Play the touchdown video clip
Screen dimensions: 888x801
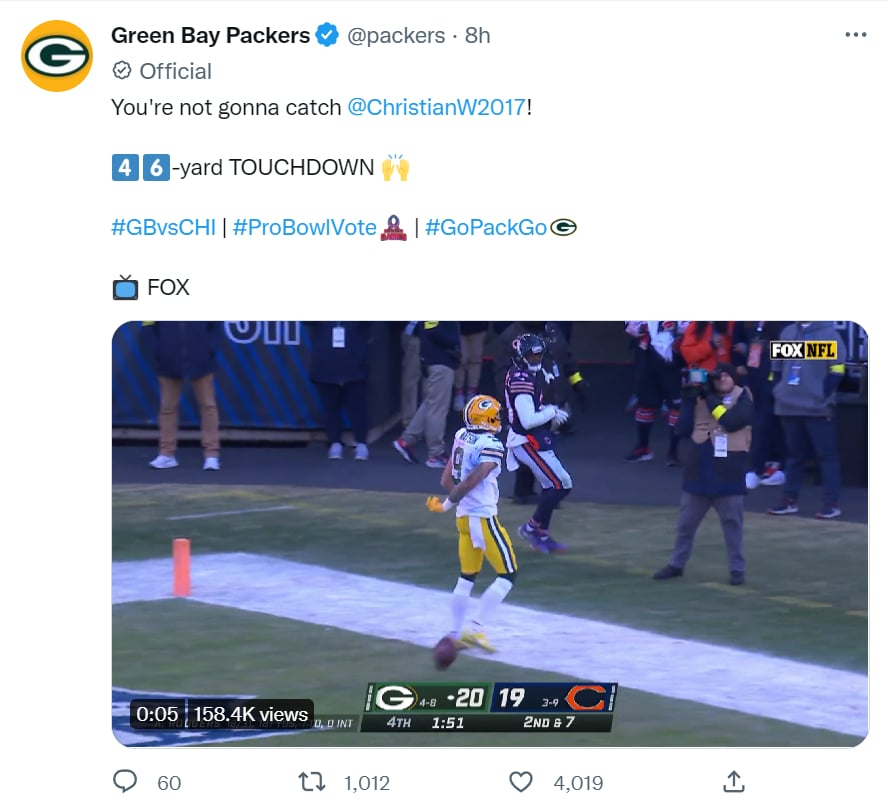490,534
